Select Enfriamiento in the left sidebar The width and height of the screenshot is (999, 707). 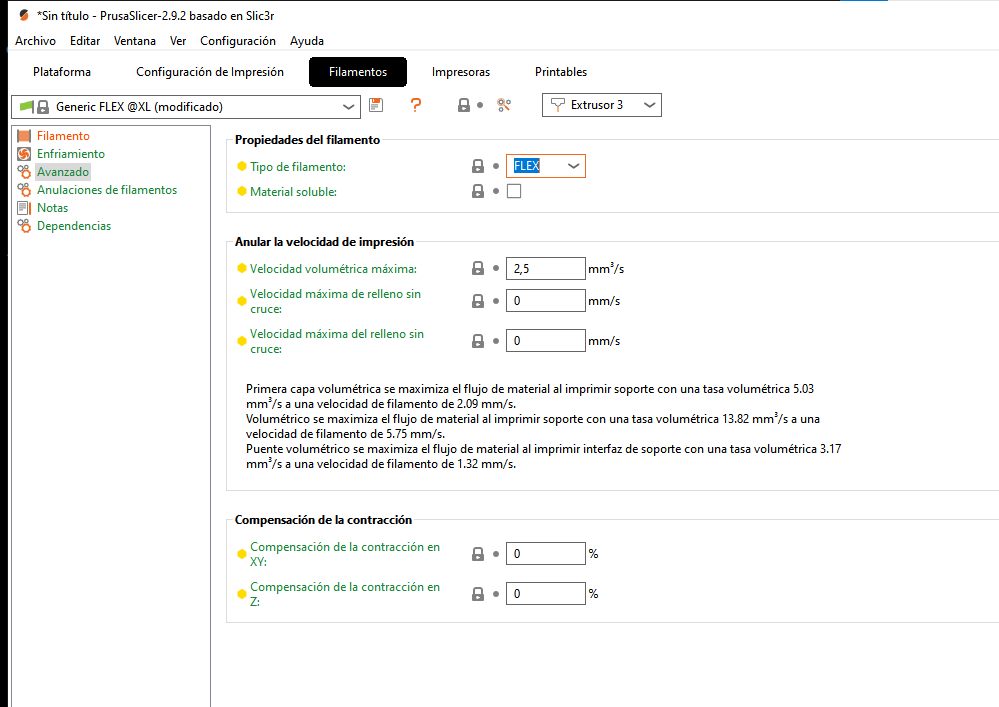click(x=70, y=154)
